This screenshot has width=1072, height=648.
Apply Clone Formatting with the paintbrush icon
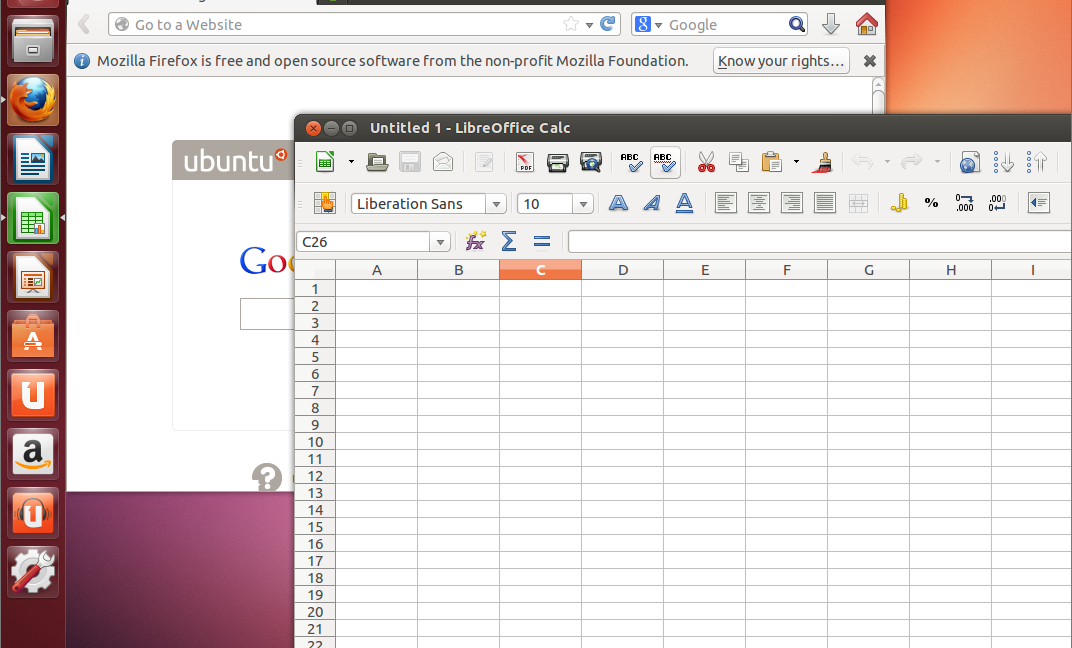pos(823,162)
